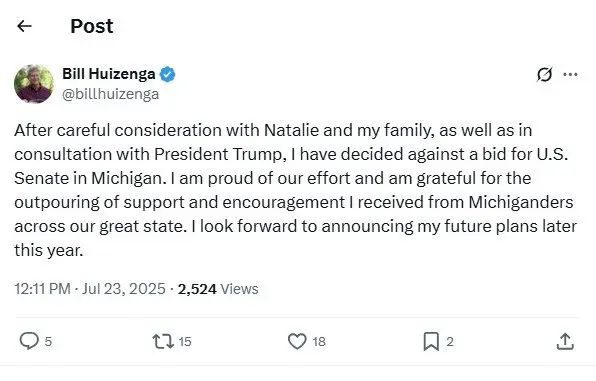
Task: Click the reply count of 5
Action: click(x=48, y=341)
